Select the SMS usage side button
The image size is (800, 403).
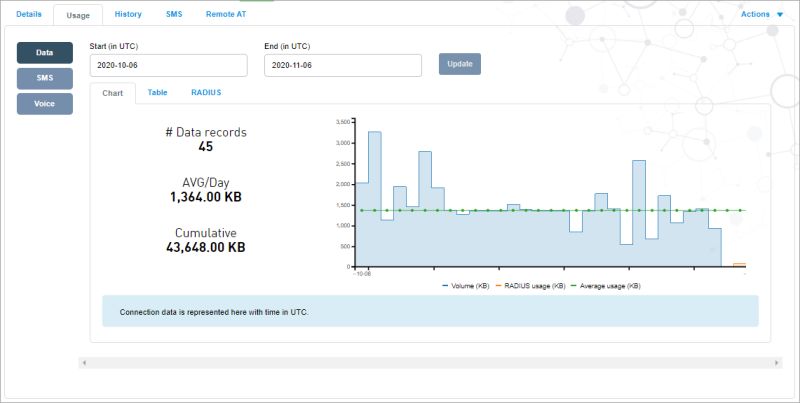(x=45, y=78)
